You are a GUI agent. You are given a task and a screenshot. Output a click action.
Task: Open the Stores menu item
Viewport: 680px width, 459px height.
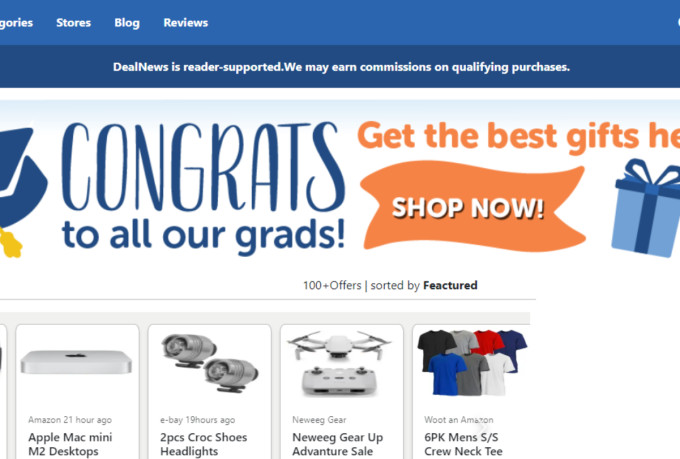(x=73, y=23)
